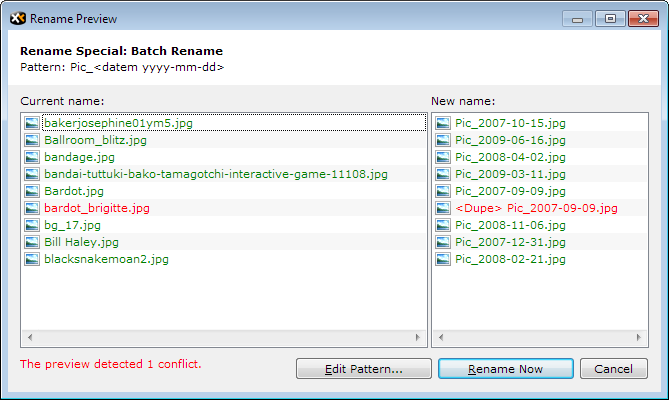Select Pic_2008-11-06.jpg in the new names list
Screen dimensions: 669x400
point(509,225)
